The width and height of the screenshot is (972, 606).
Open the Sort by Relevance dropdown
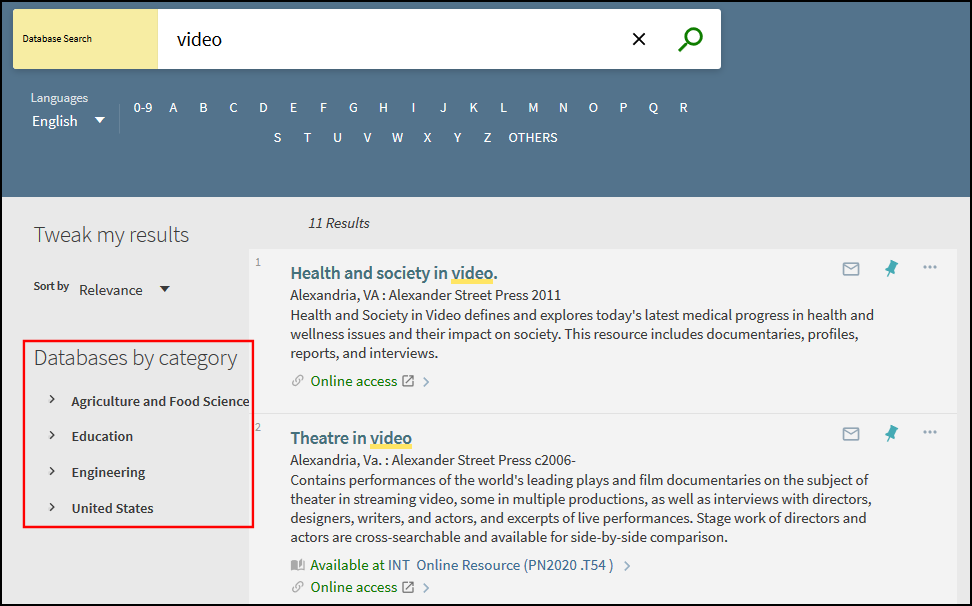125,289
